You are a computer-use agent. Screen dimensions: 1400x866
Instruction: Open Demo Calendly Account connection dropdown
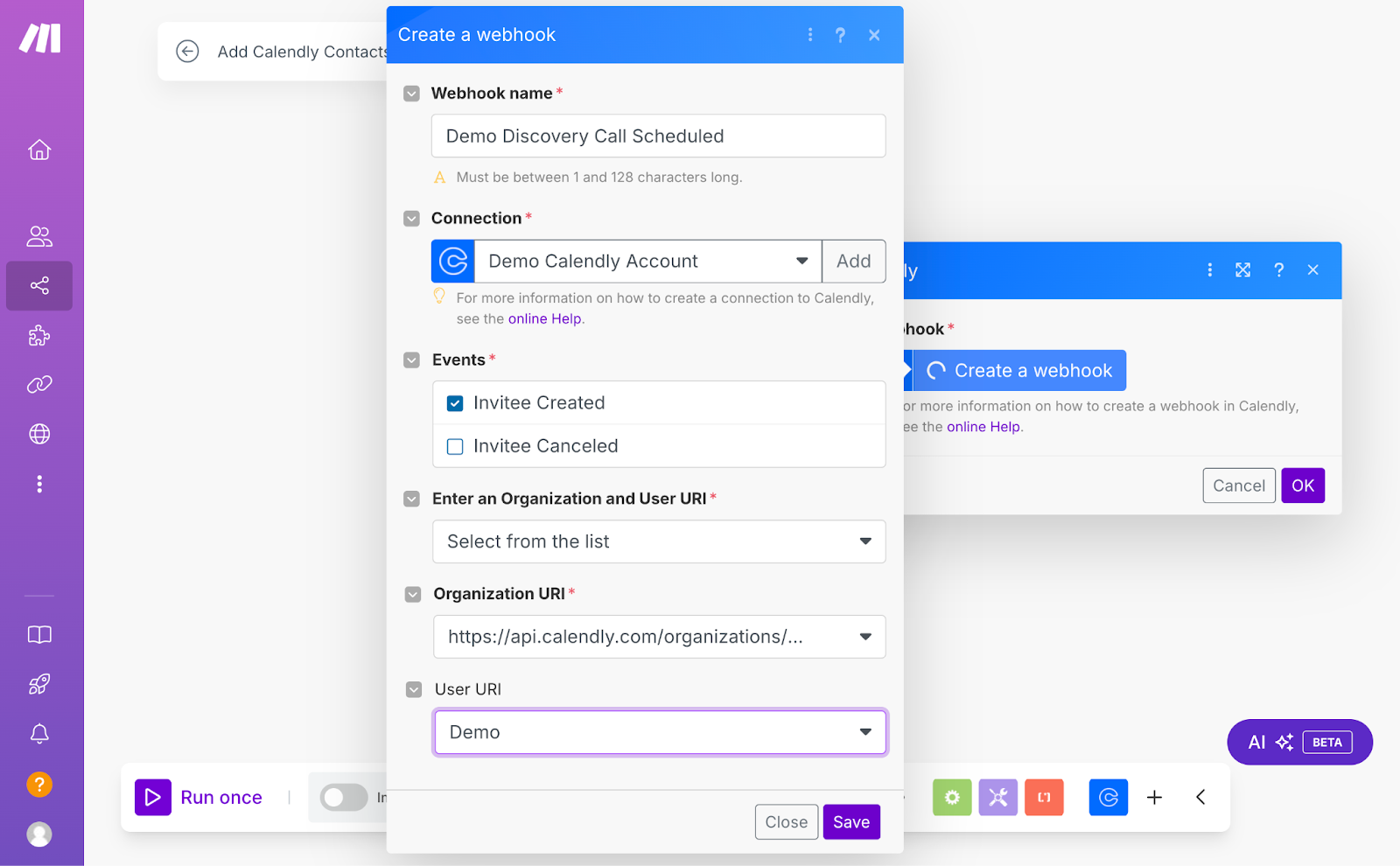[648, 262]
